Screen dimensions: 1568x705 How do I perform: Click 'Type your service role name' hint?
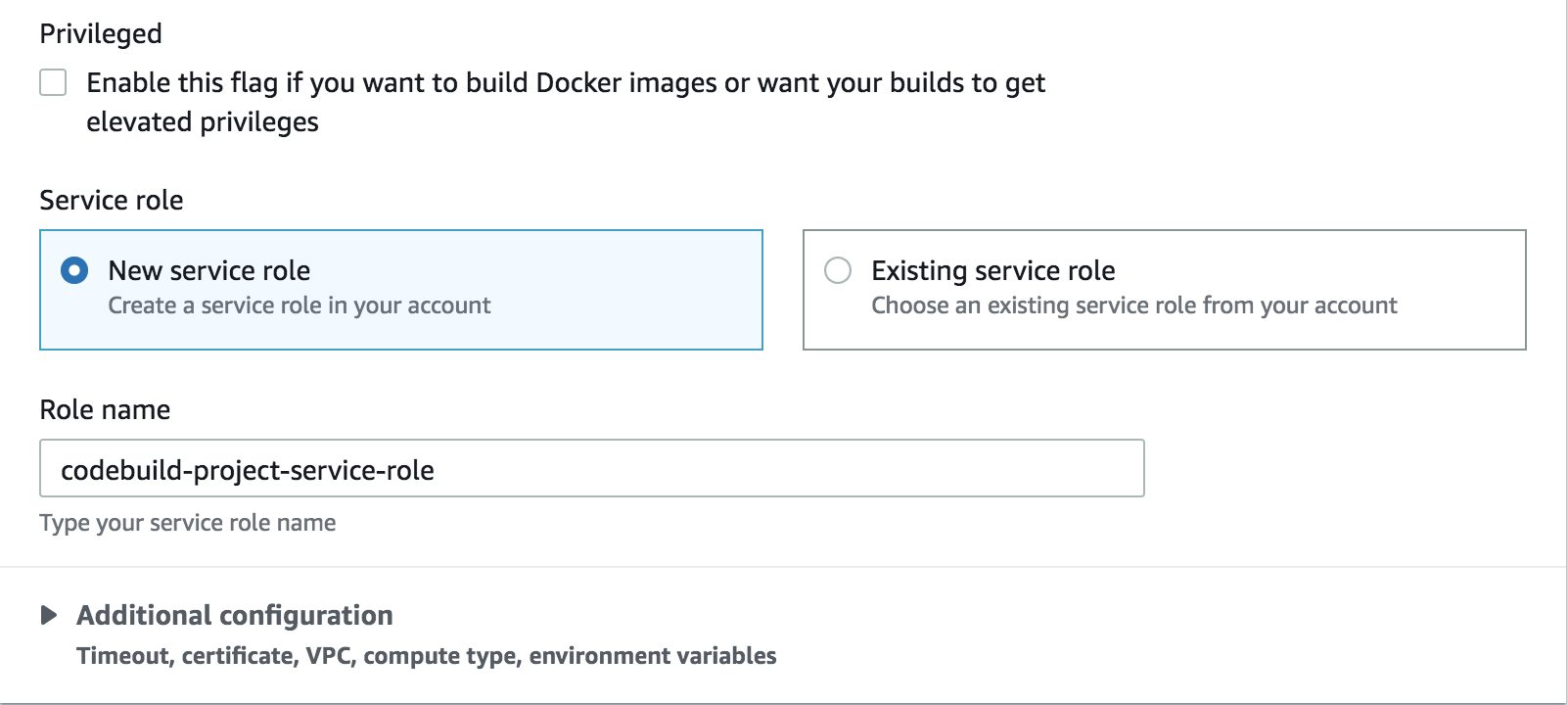click(x=188, y=523)
